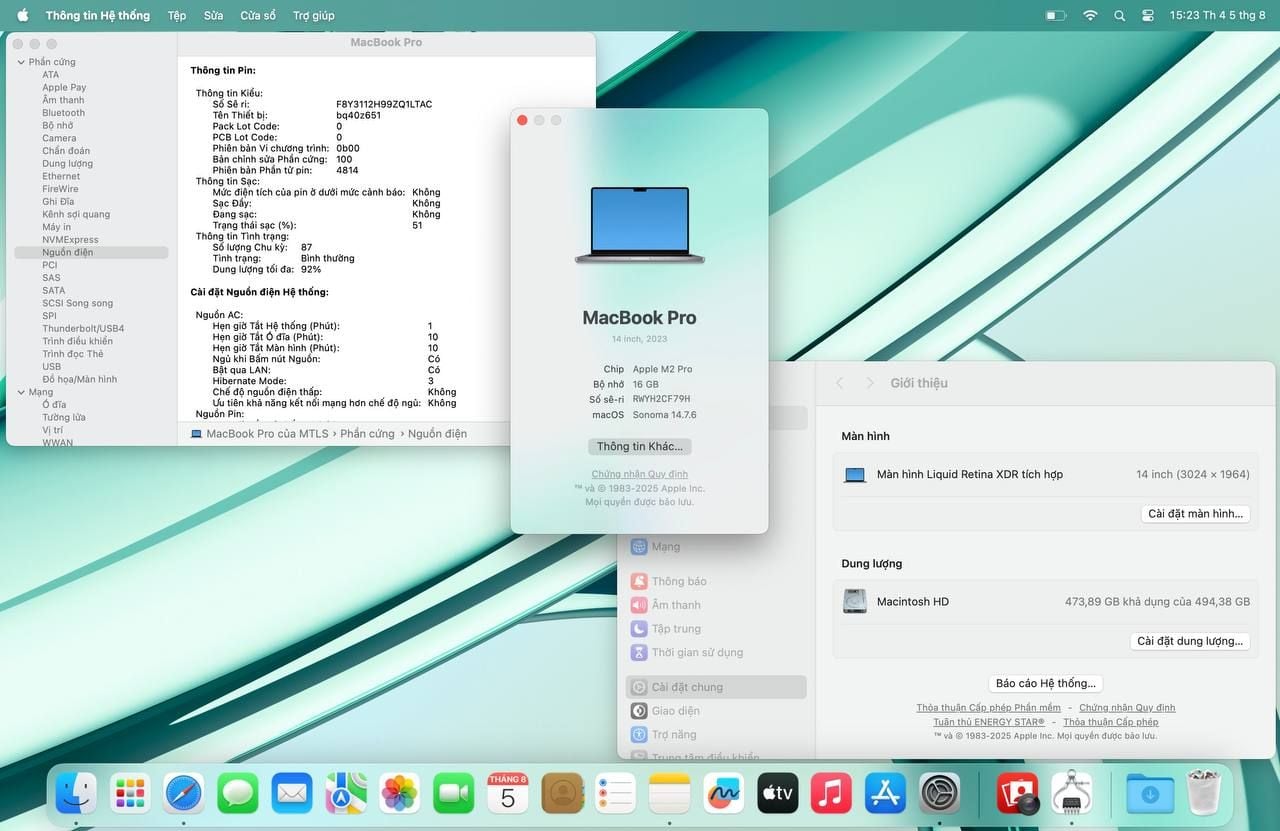Open Chứng nhận Quy định link in System Settings
This screenshot has width=1280, height=831.
coord(1127,708)
